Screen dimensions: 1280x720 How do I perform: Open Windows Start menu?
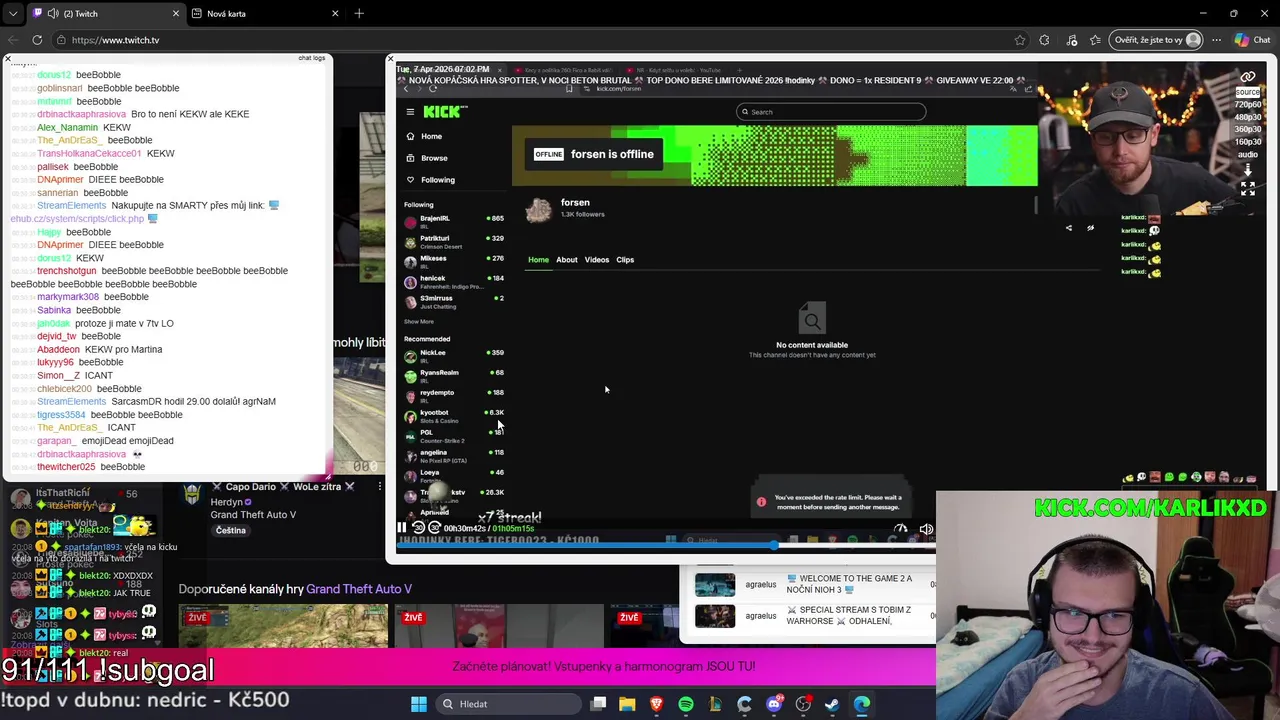coord(419,704)
